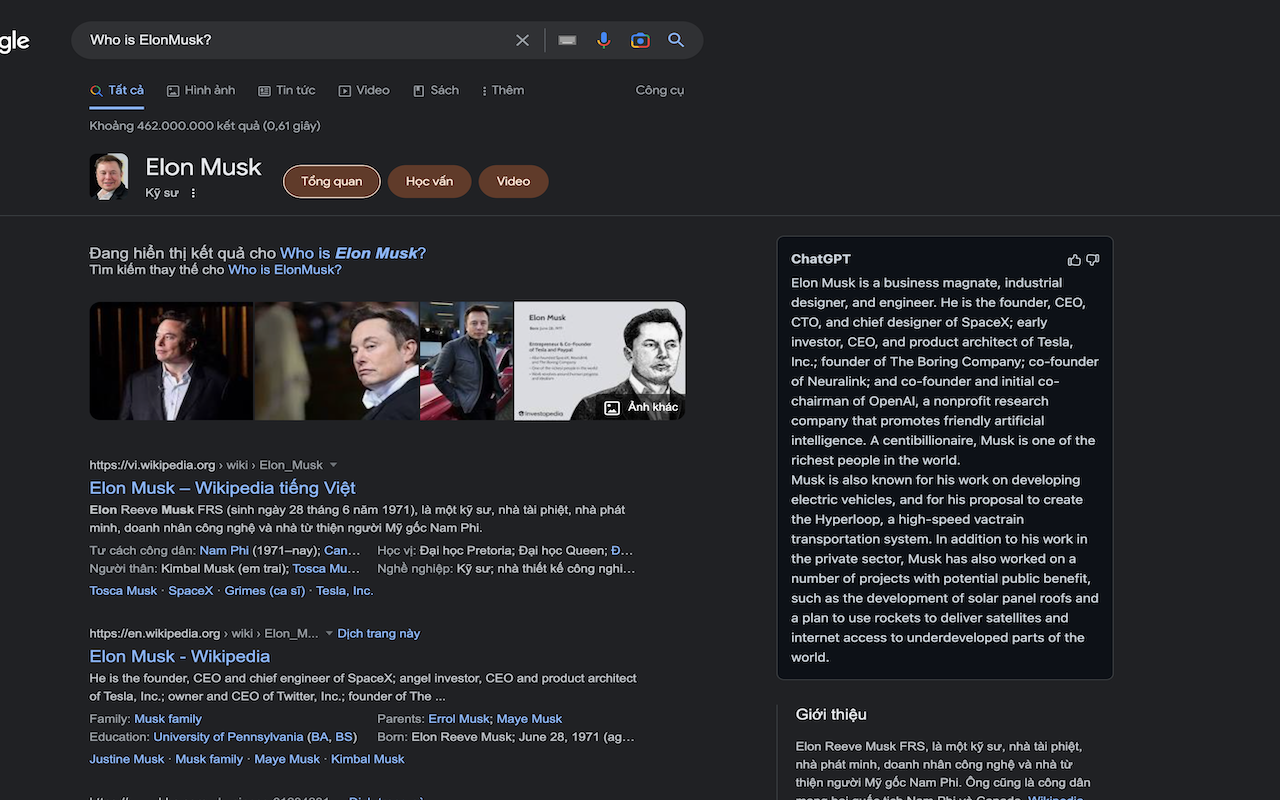Screen dimensions: 1280x800
Task: Switch to the Tin tức tab
Action: pyautogui.click(x=287, y=91)
